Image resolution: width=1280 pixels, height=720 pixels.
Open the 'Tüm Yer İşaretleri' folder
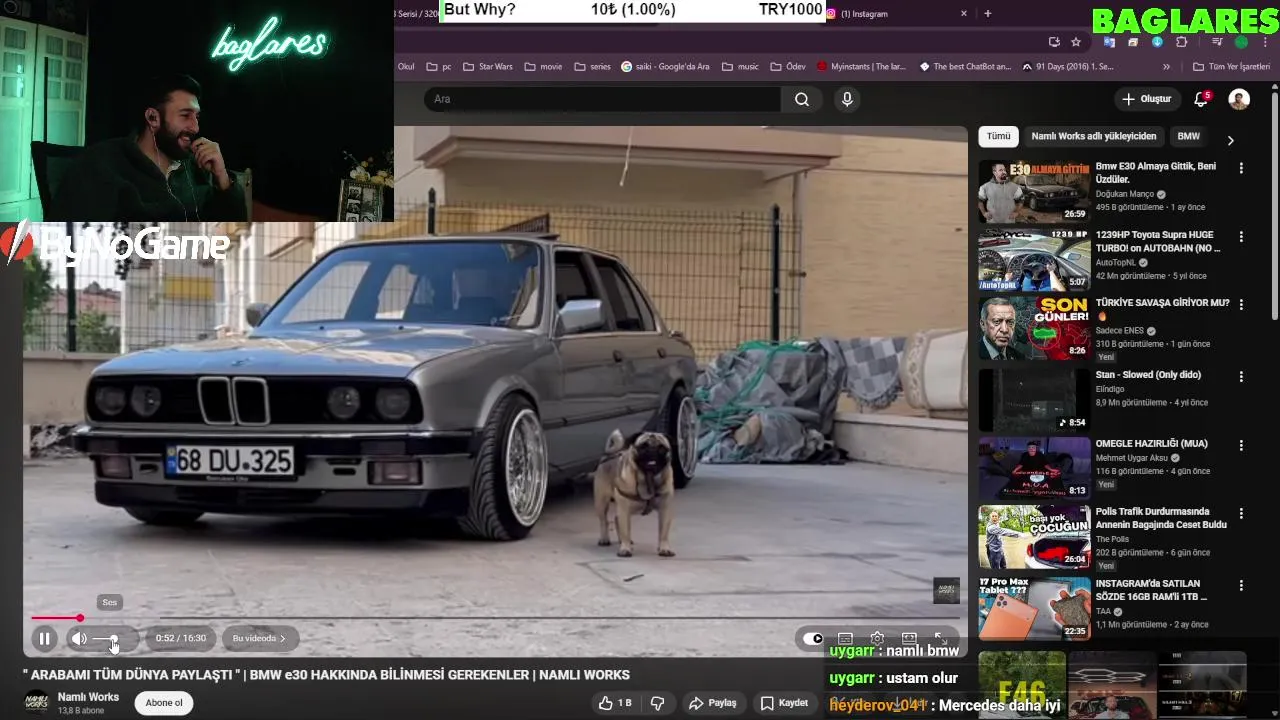point(1231,67)
